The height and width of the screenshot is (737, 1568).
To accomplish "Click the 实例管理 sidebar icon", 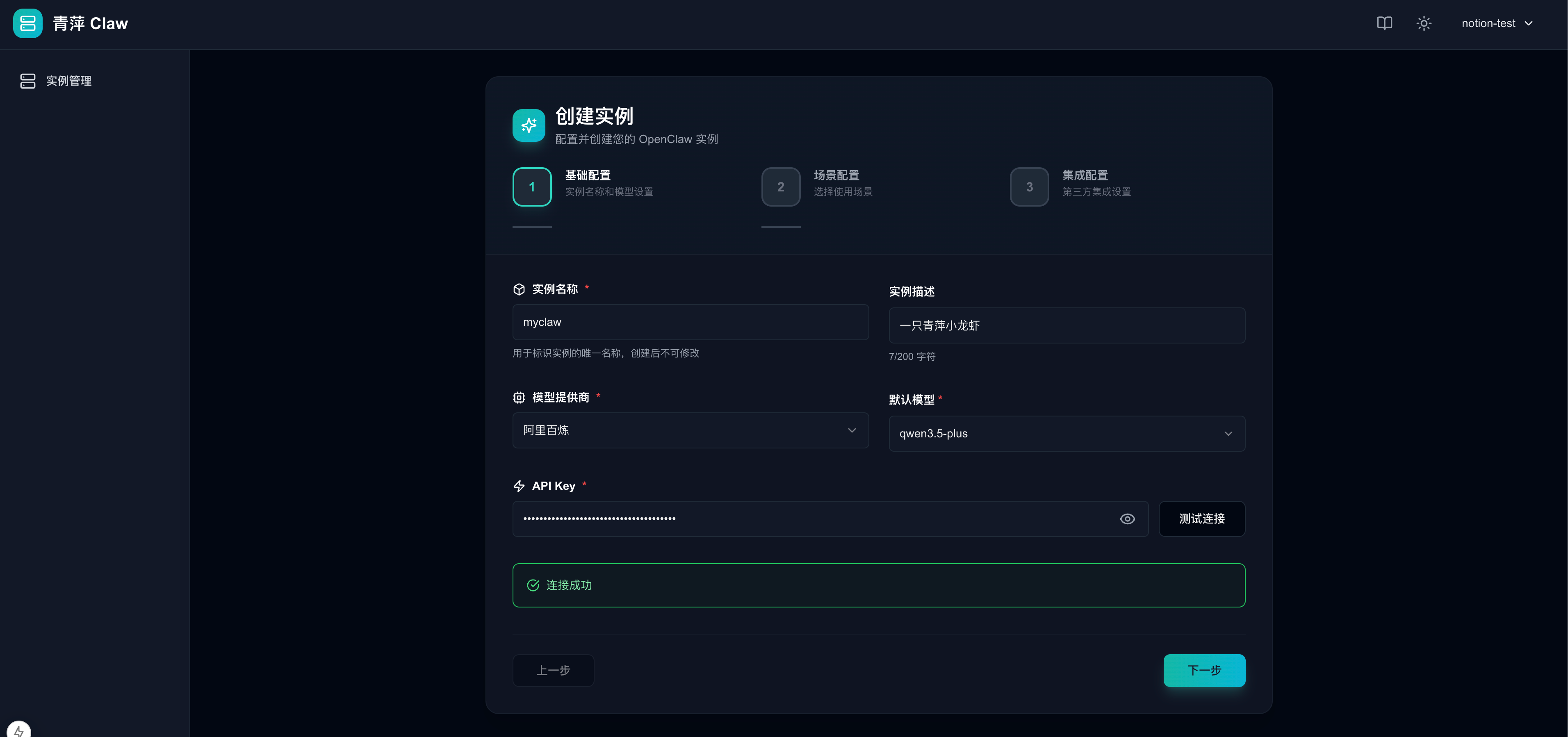I will click(27, 81).
